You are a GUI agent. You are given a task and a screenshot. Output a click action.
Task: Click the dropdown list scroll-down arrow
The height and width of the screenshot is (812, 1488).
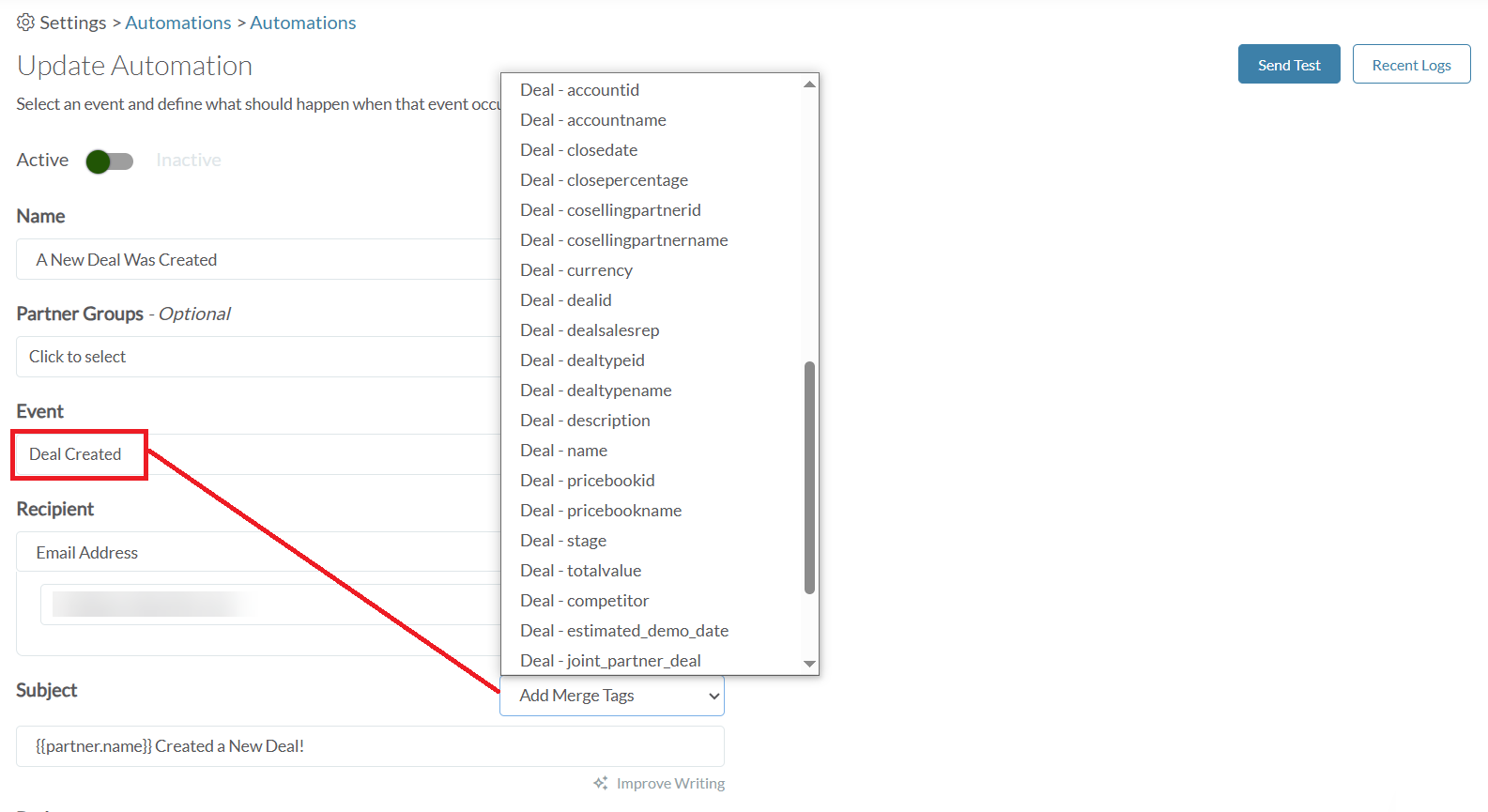tap(809, 664)
